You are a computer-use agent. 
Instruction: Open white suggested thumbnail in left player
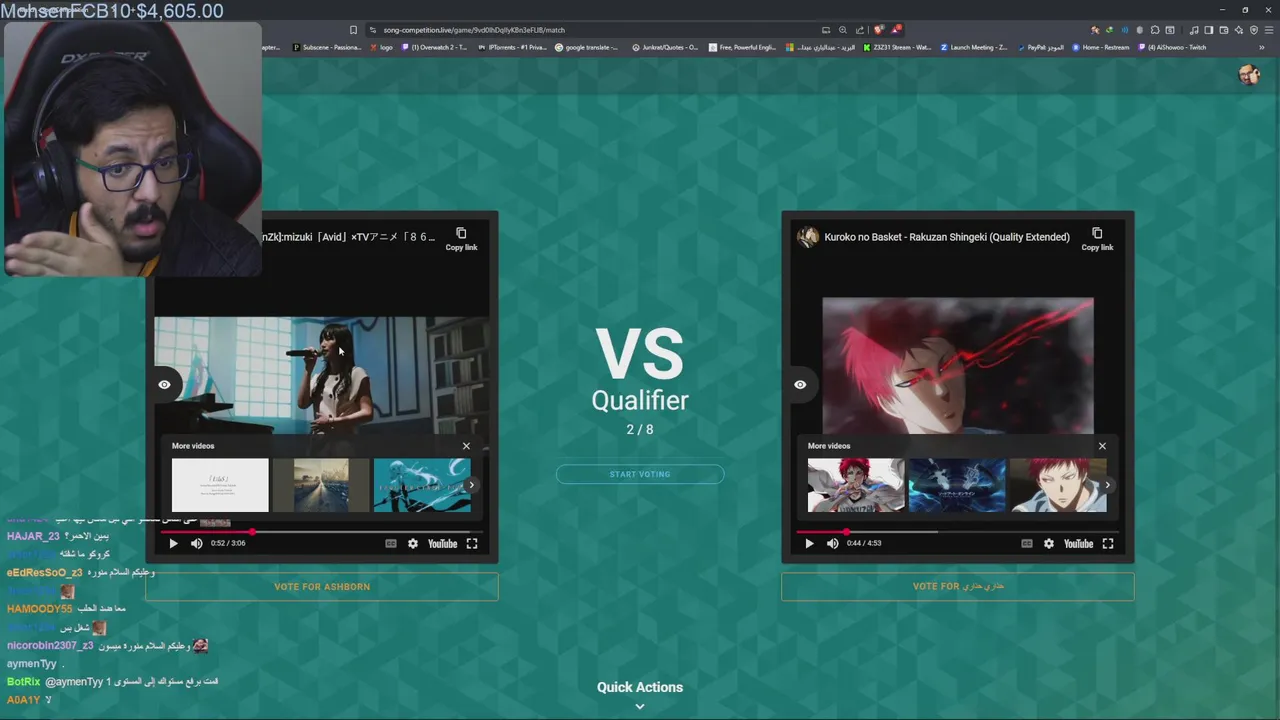(220, 485)
